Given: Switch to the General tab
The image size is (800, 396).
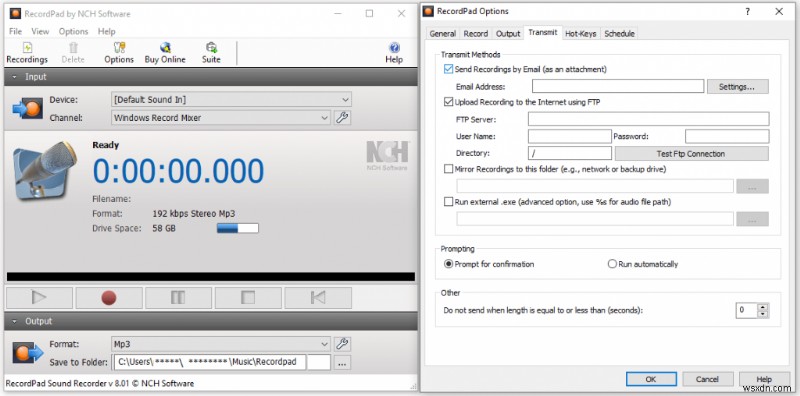Looking at the screenshot, I should point(442,34).
